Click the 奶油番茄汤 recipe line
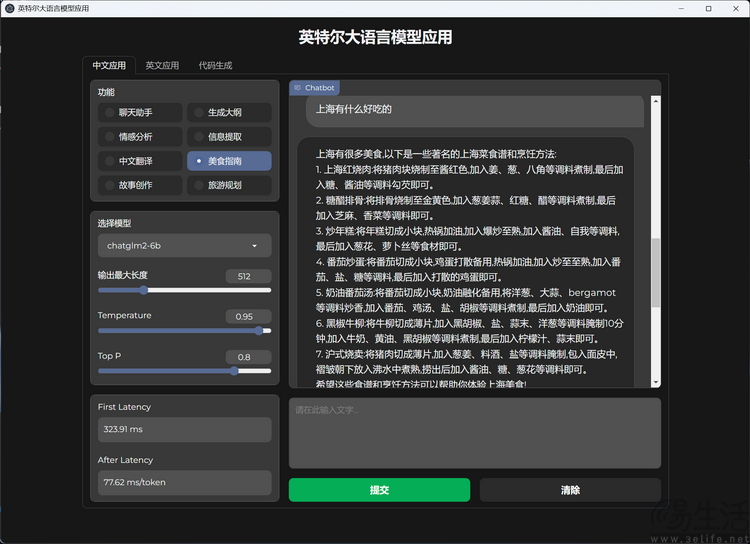 [465, 300]
